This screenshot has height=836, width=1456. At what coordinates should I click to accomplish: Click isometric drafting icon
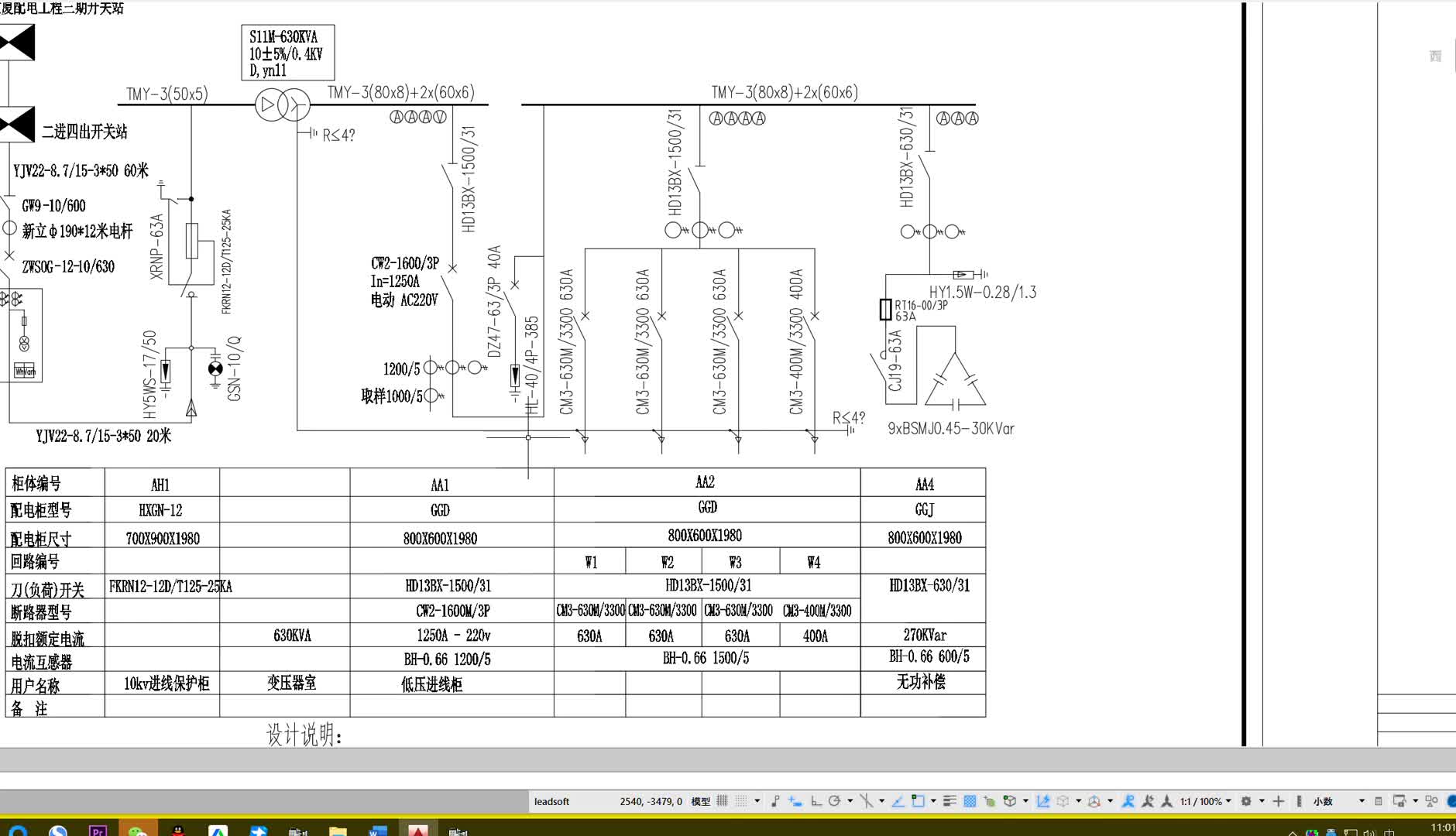[x=867, y=801]
